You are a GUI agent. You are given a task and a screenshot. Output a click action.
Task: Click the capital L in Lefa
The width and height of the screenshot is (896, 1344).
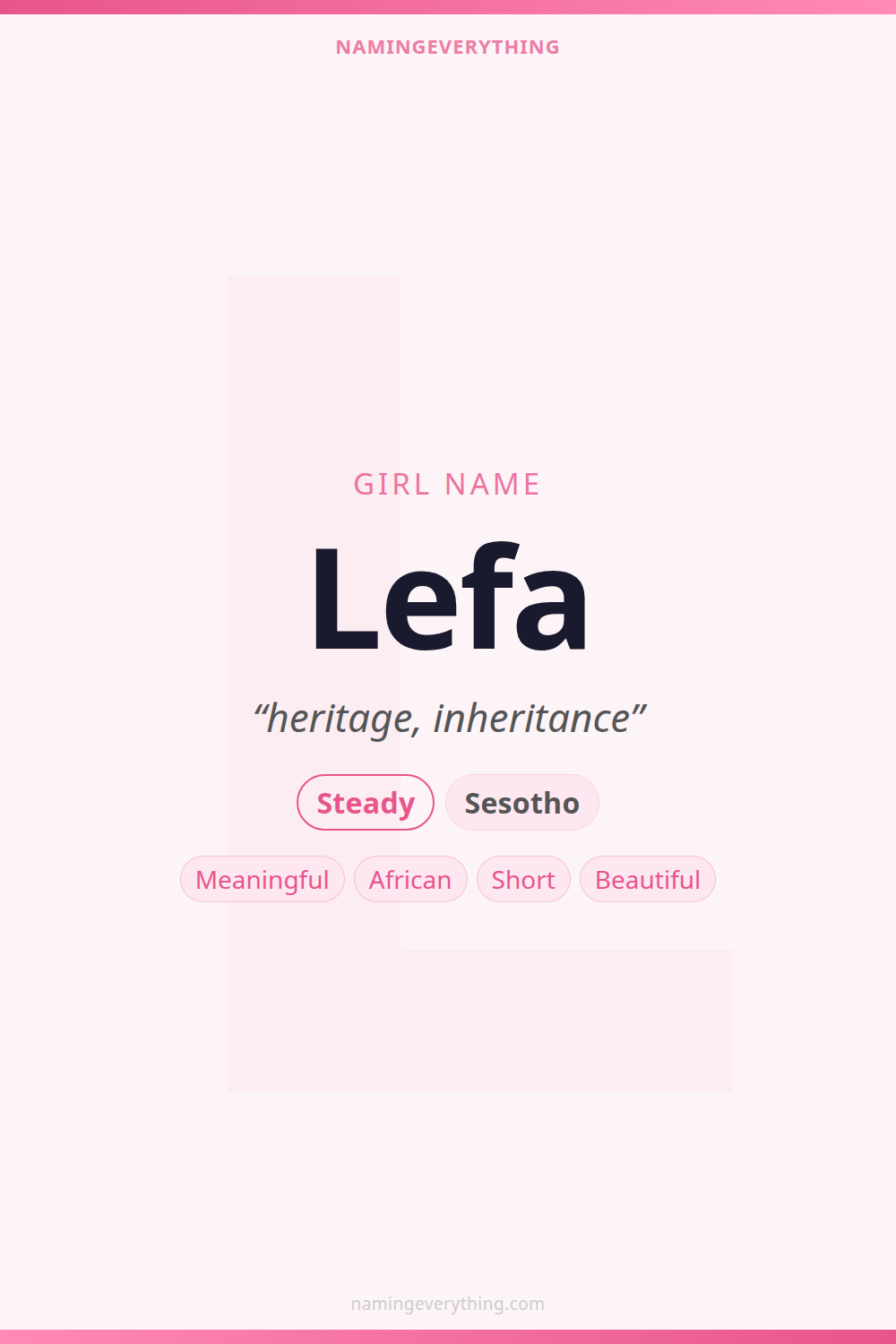[343, 599]
